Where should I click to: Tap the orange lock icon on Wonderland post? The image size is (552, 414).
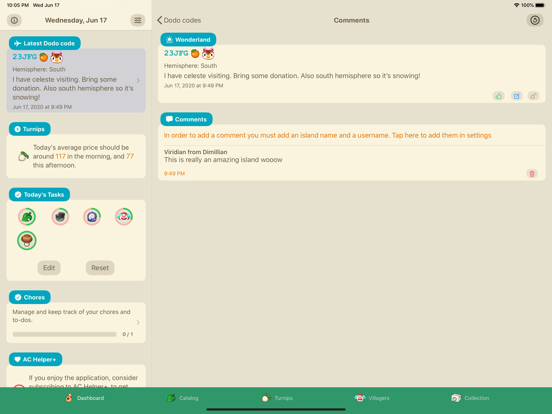(x=533, y=96)
